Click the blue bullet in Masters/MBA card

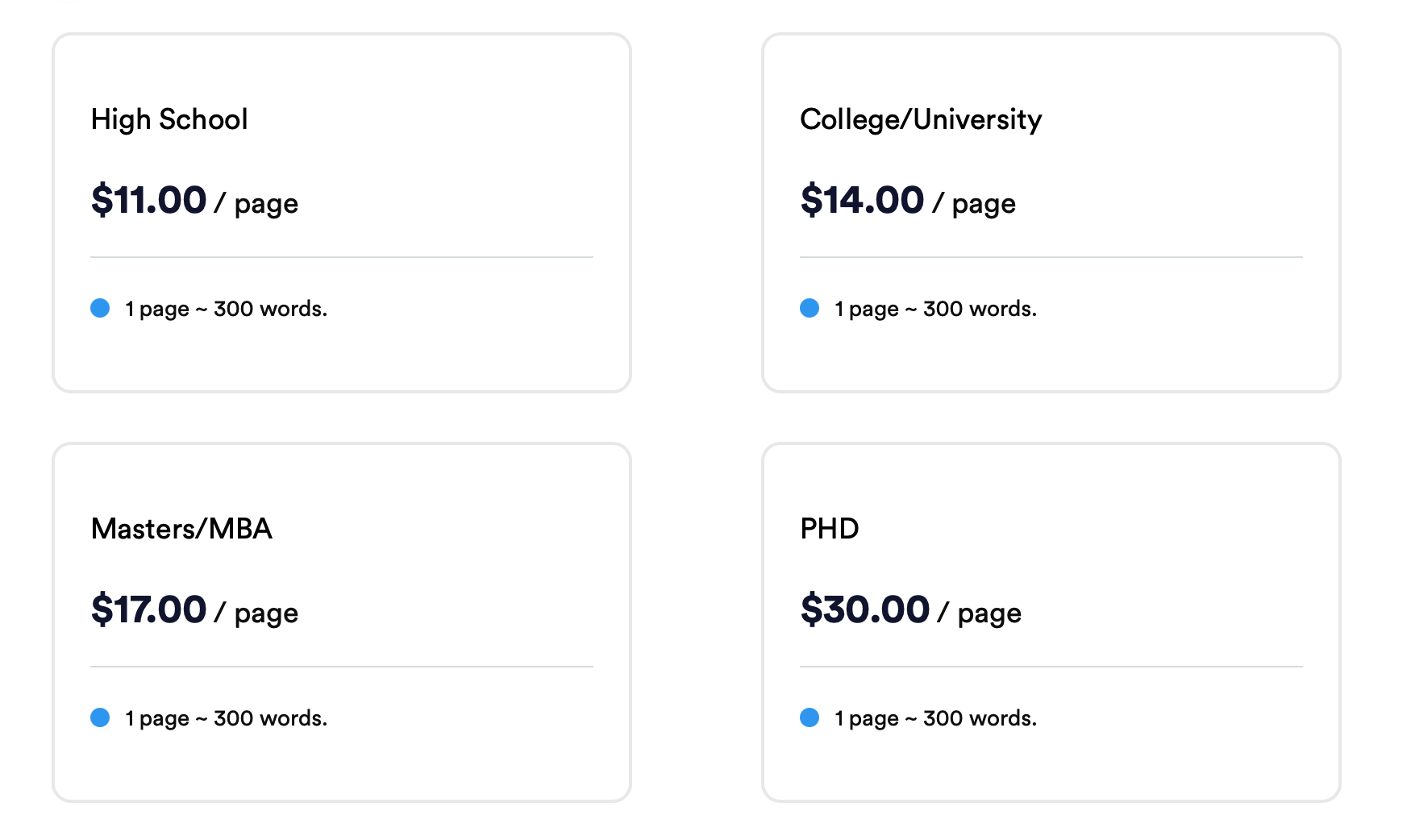[100, 717]
